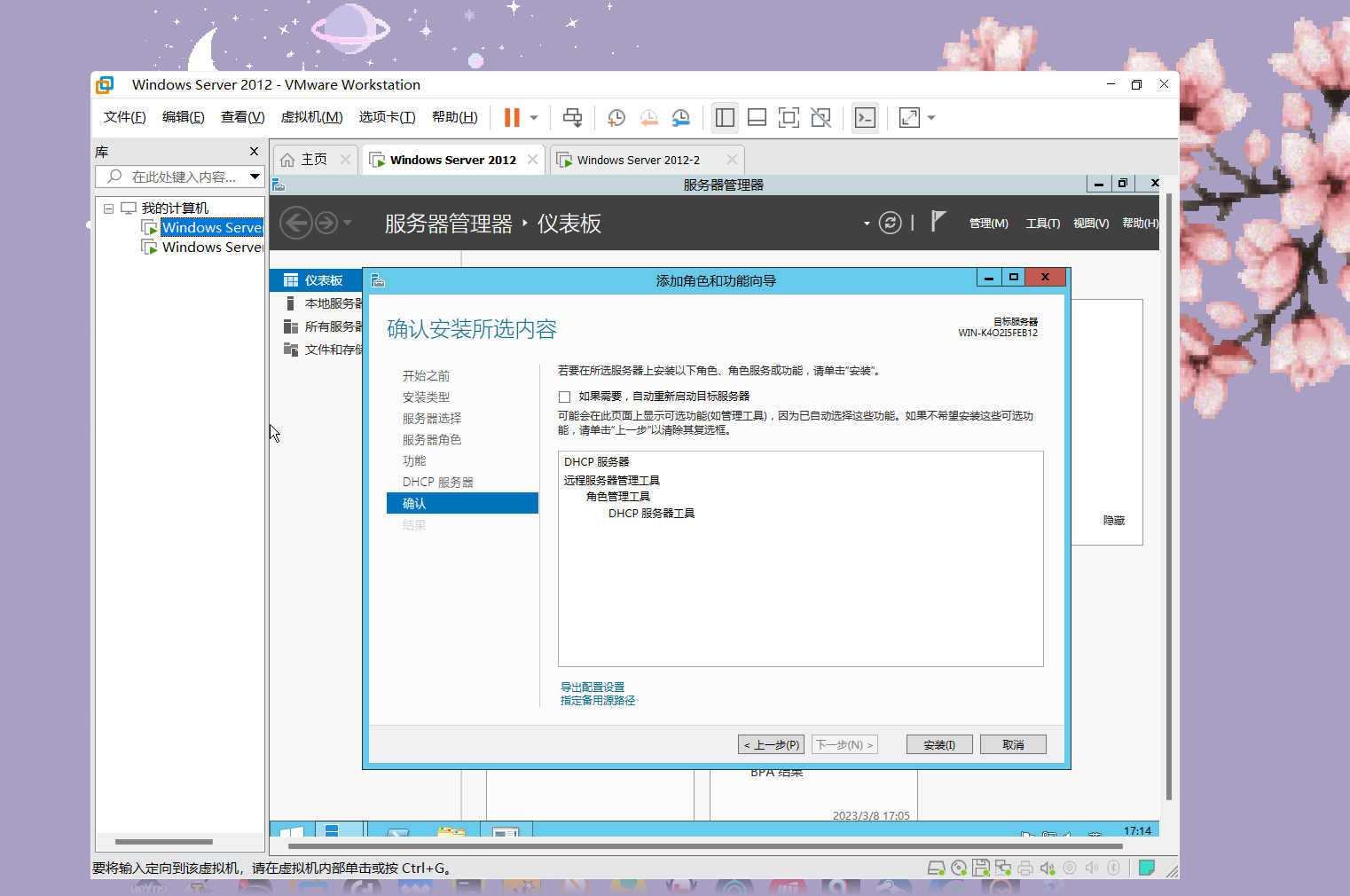The height and width of the screenshot is (896, 1350).
Task: Click the Unity mode icon in VMware toolbar
Action: tap(821, 117)
